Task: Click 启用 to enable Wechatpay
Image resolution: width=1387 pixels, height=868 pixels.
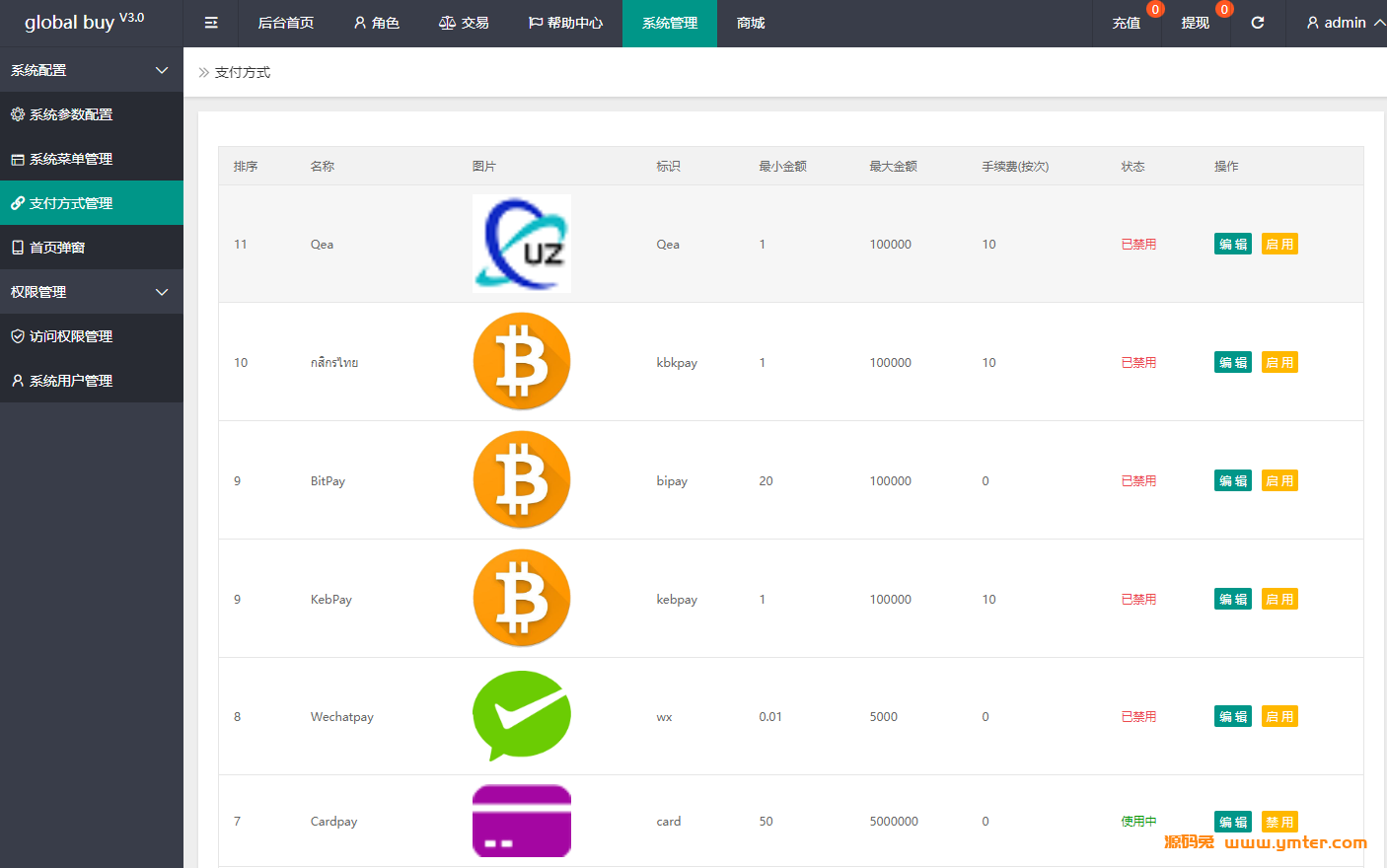Action: (x=1279, y=716)
